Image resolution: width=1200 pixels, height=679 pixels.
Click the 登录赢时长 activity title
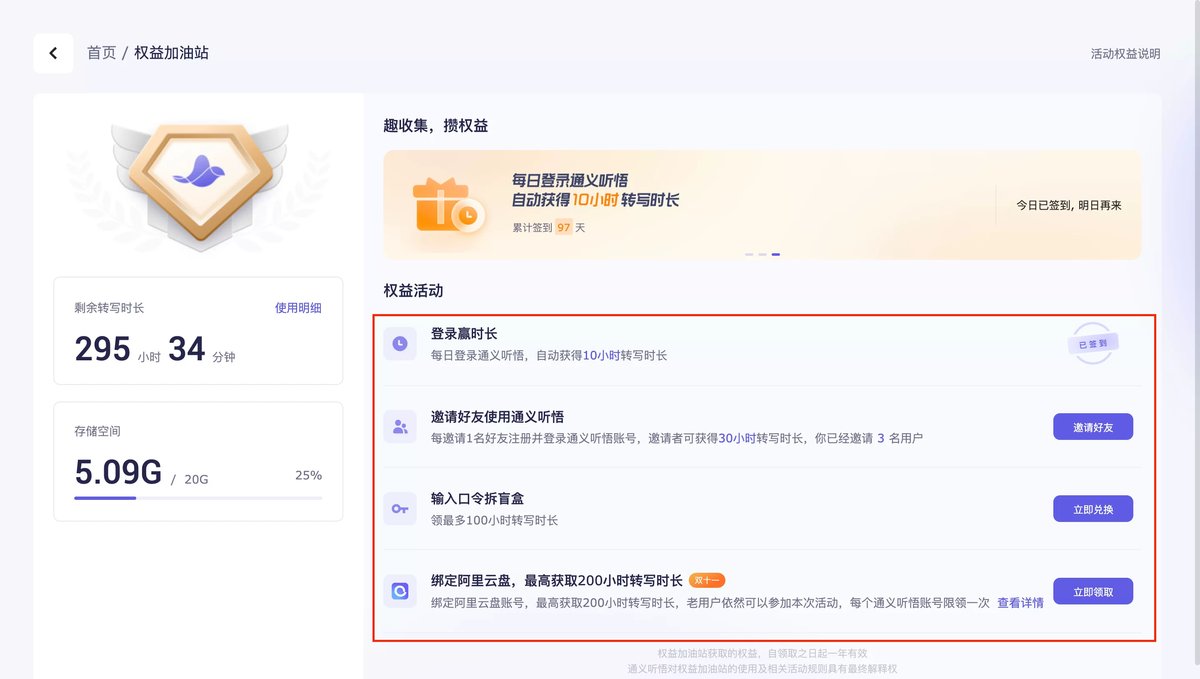(x=464, y=334)
